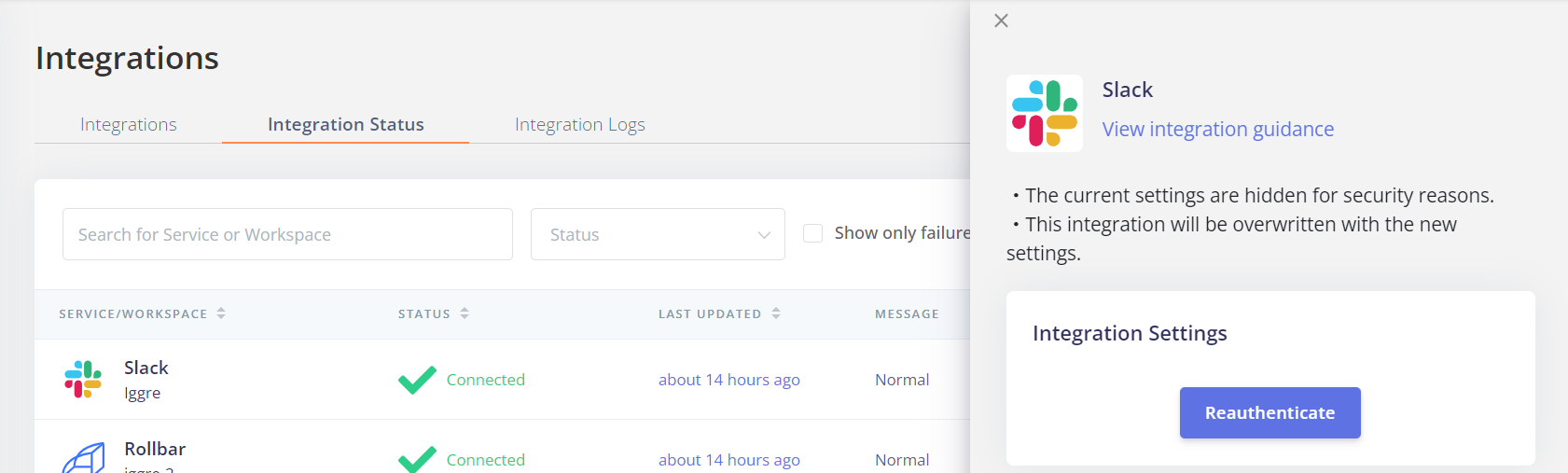The width and height of the screenshot is (1568, 473).
Task: Open the Status filter dropdown
Action: pos(658,234)
